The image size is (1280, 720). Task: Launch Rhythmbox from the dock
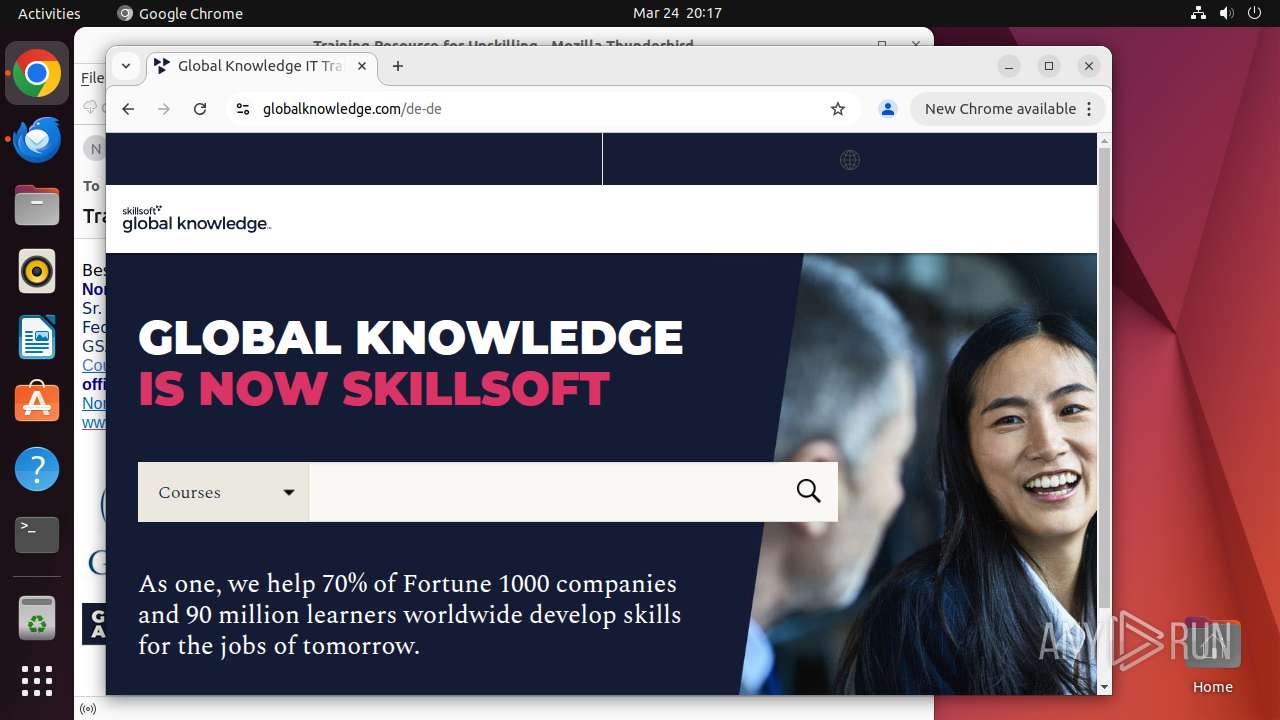(37, 271)
